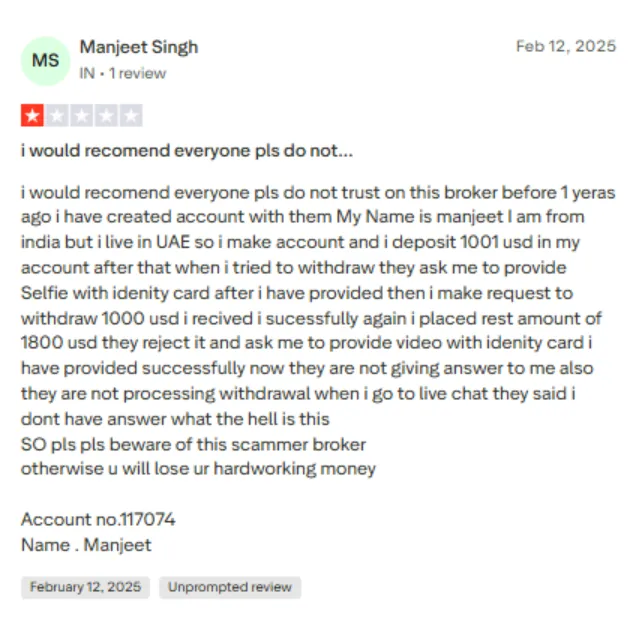The width and height of the screenshot is (634, 632).
Task: Click the first line of review body
Action: tap(318, 193)
